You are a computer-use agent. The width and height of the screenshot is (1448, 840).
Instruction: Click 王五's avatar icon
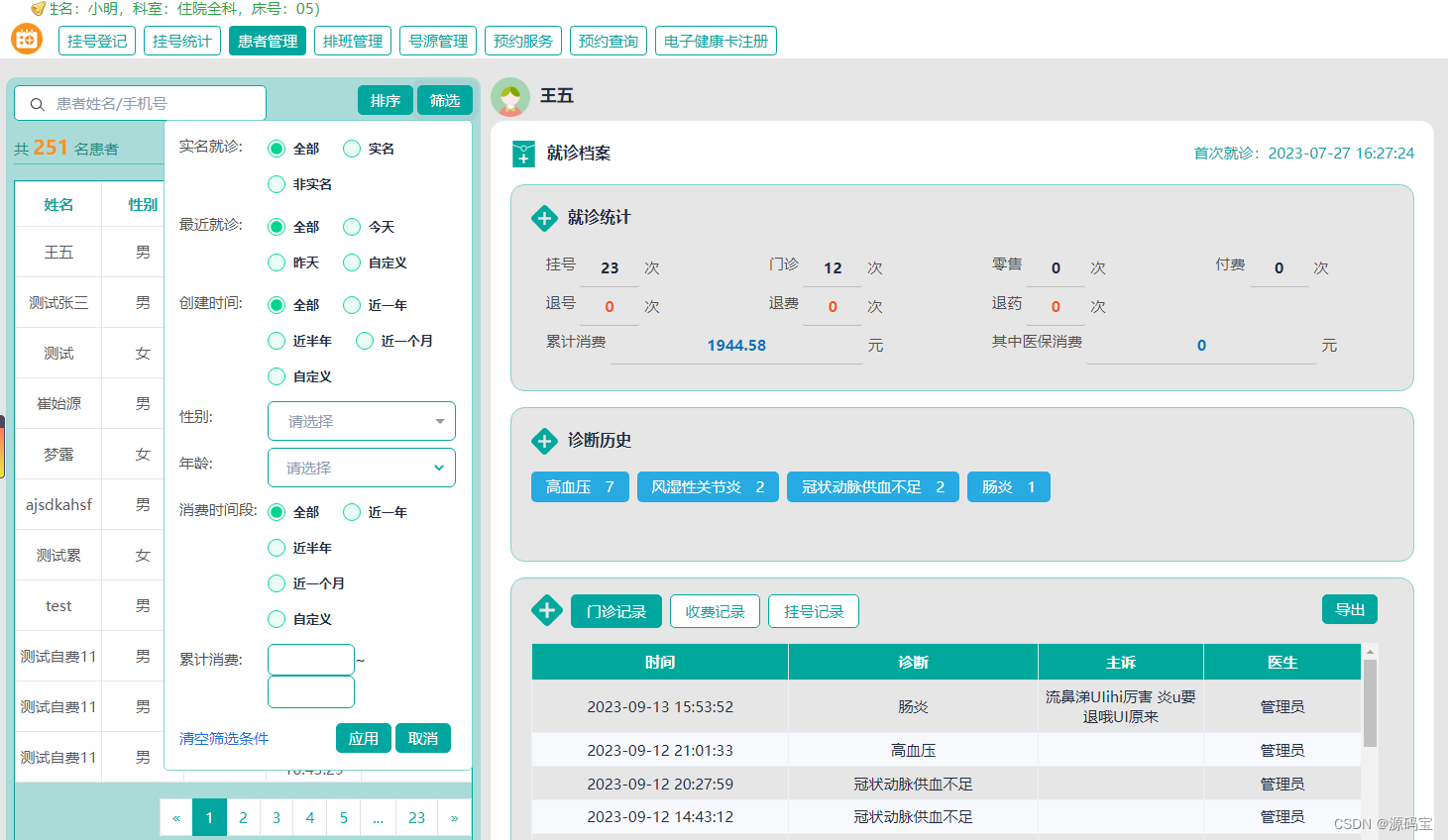(510, 98)
